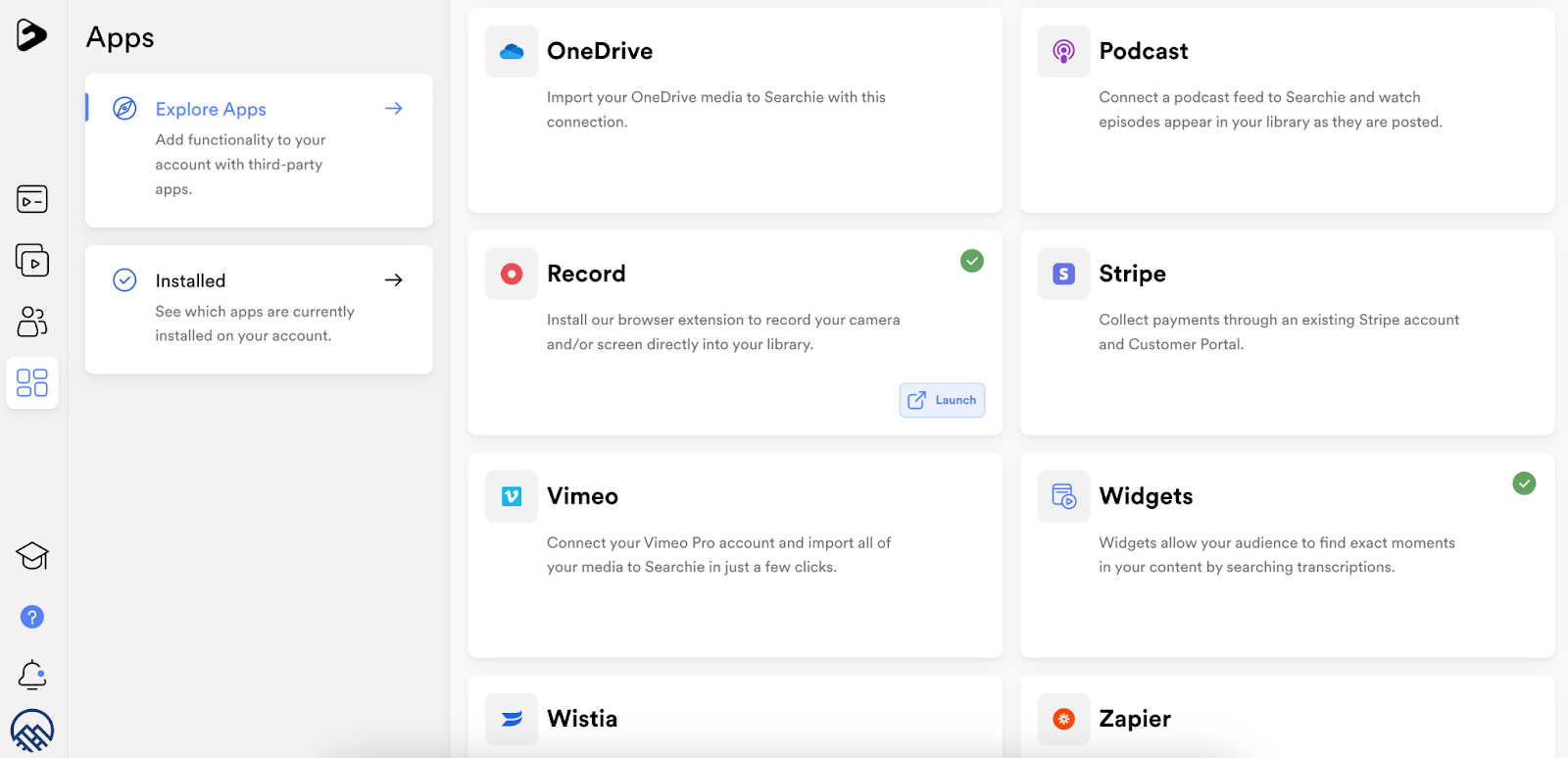Click the 'Import your OneDrive media' description

tap(716, 110)
